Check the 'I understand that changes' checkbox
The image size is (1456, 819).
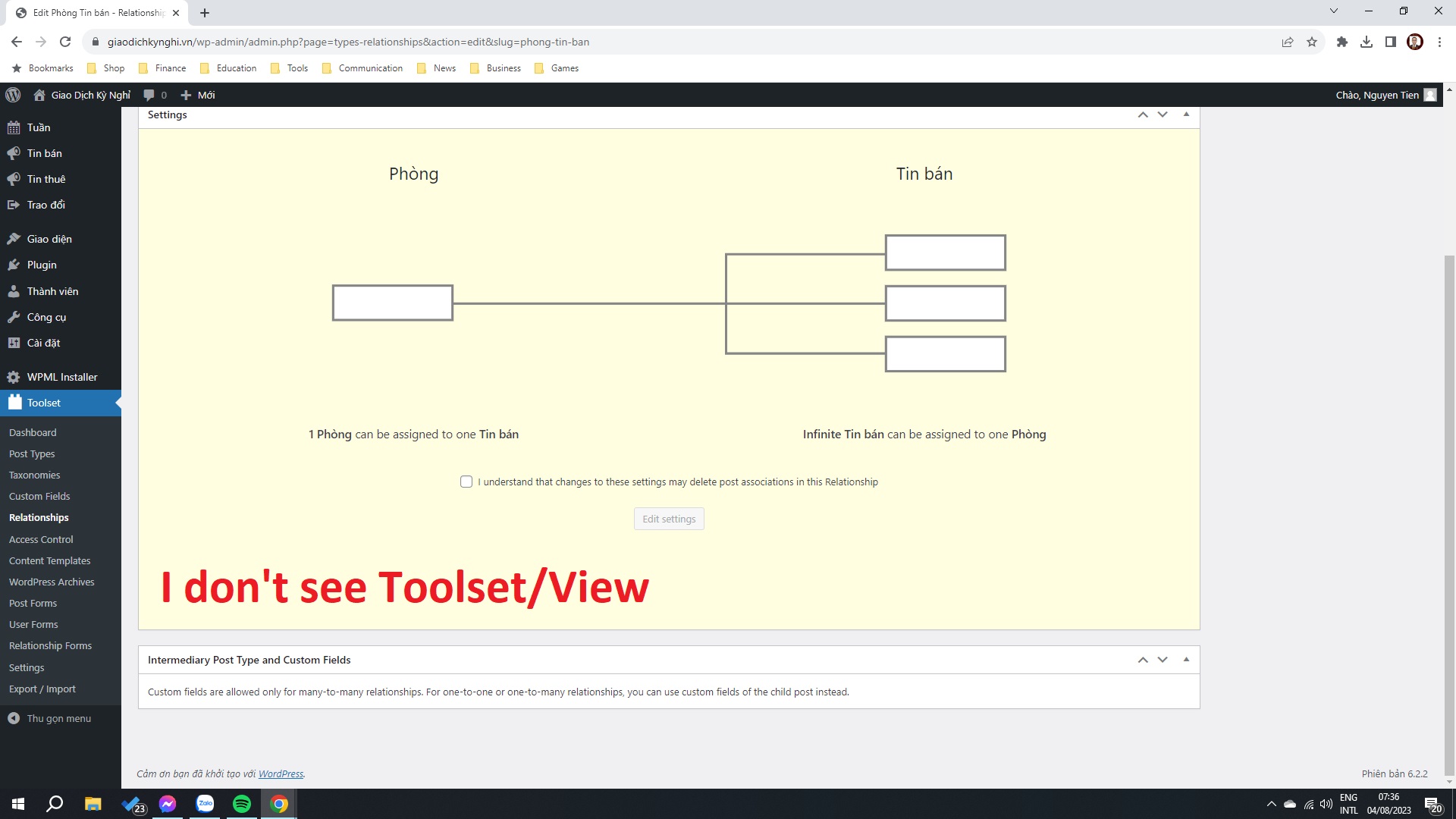466,482
